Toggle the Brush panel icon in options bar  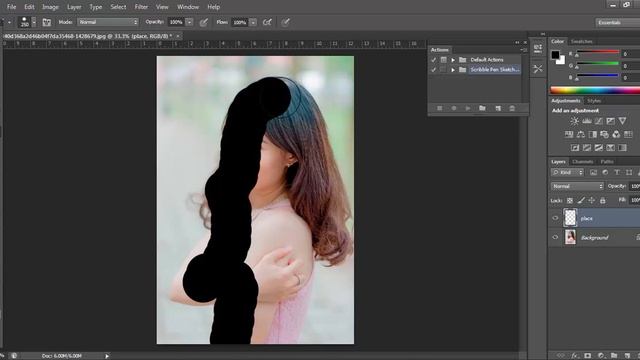tap(47, 22)
